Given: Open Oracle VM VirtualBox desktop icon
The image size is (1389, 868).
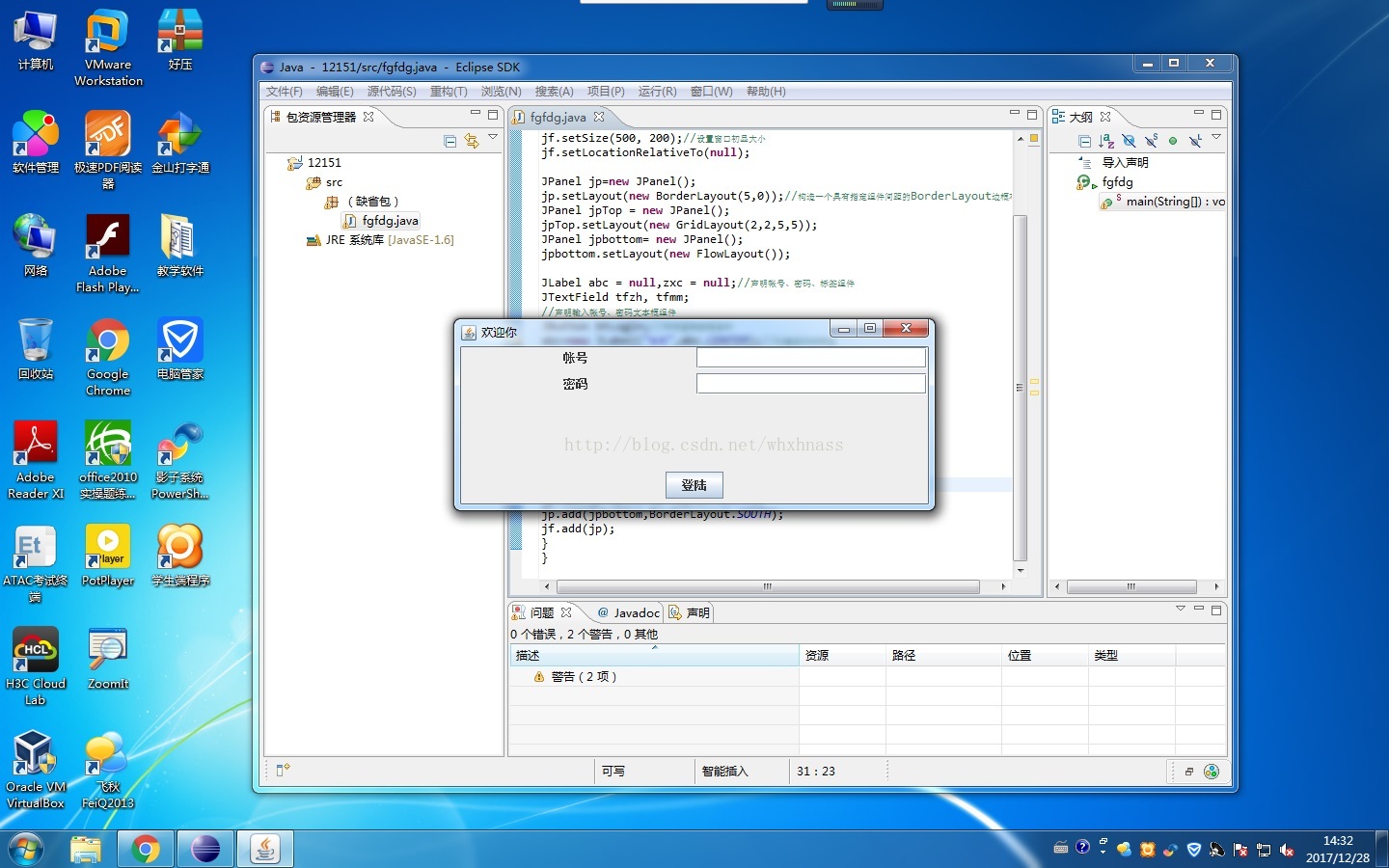Looking at the screenshot, I should click(36, 770).
